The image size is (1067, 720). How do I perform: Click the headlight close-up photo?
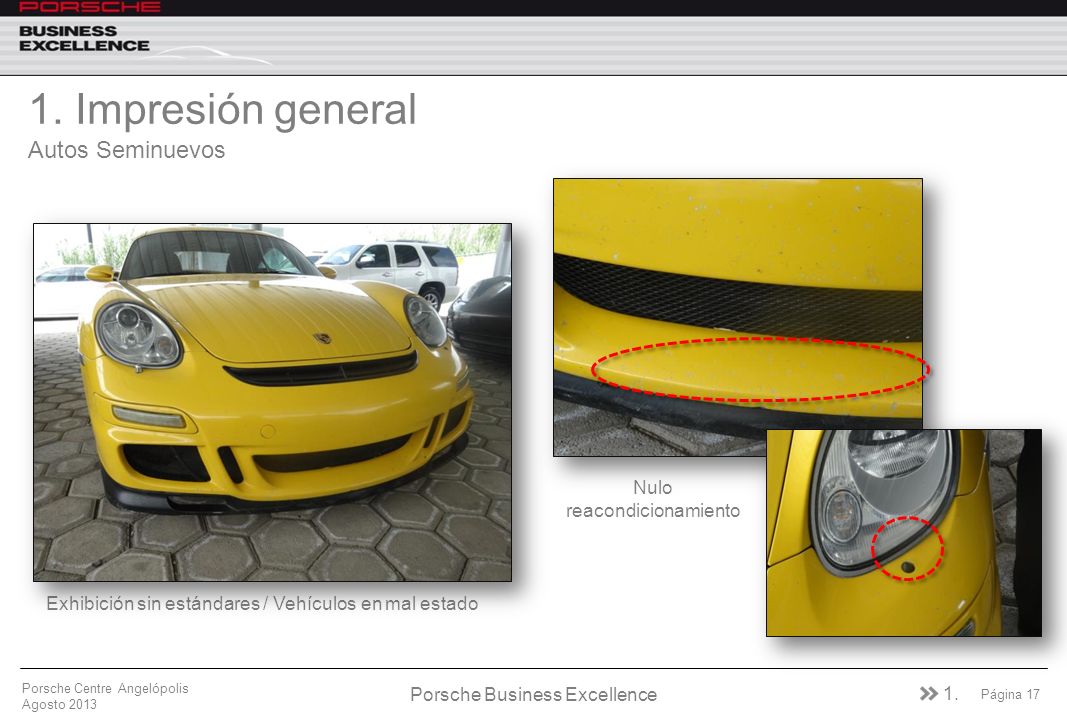(904, 533)
